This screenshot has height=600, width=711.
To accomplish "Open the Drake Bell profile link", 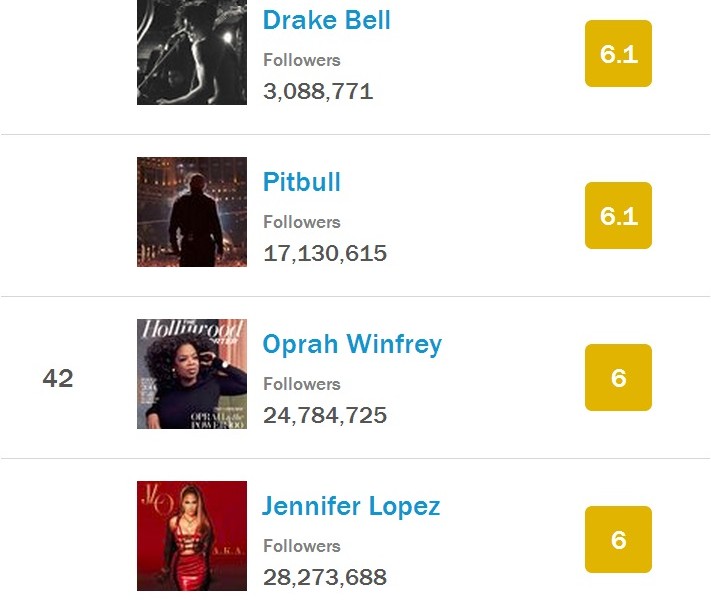I will [326, 20].
